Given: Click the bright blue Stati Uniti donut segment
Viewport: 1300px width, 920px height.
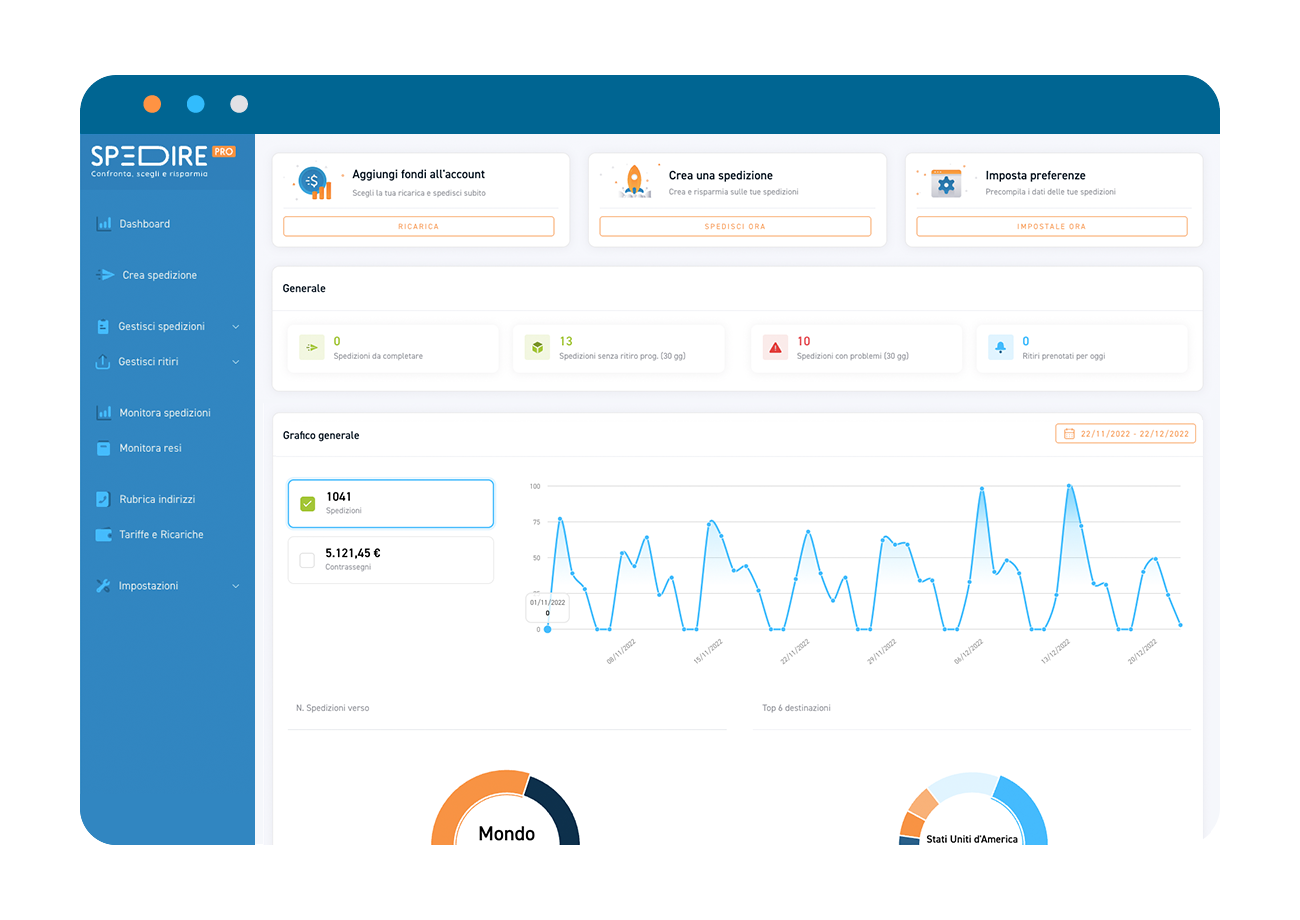Looking at the screenshot, I should (x=1028, y=808).
